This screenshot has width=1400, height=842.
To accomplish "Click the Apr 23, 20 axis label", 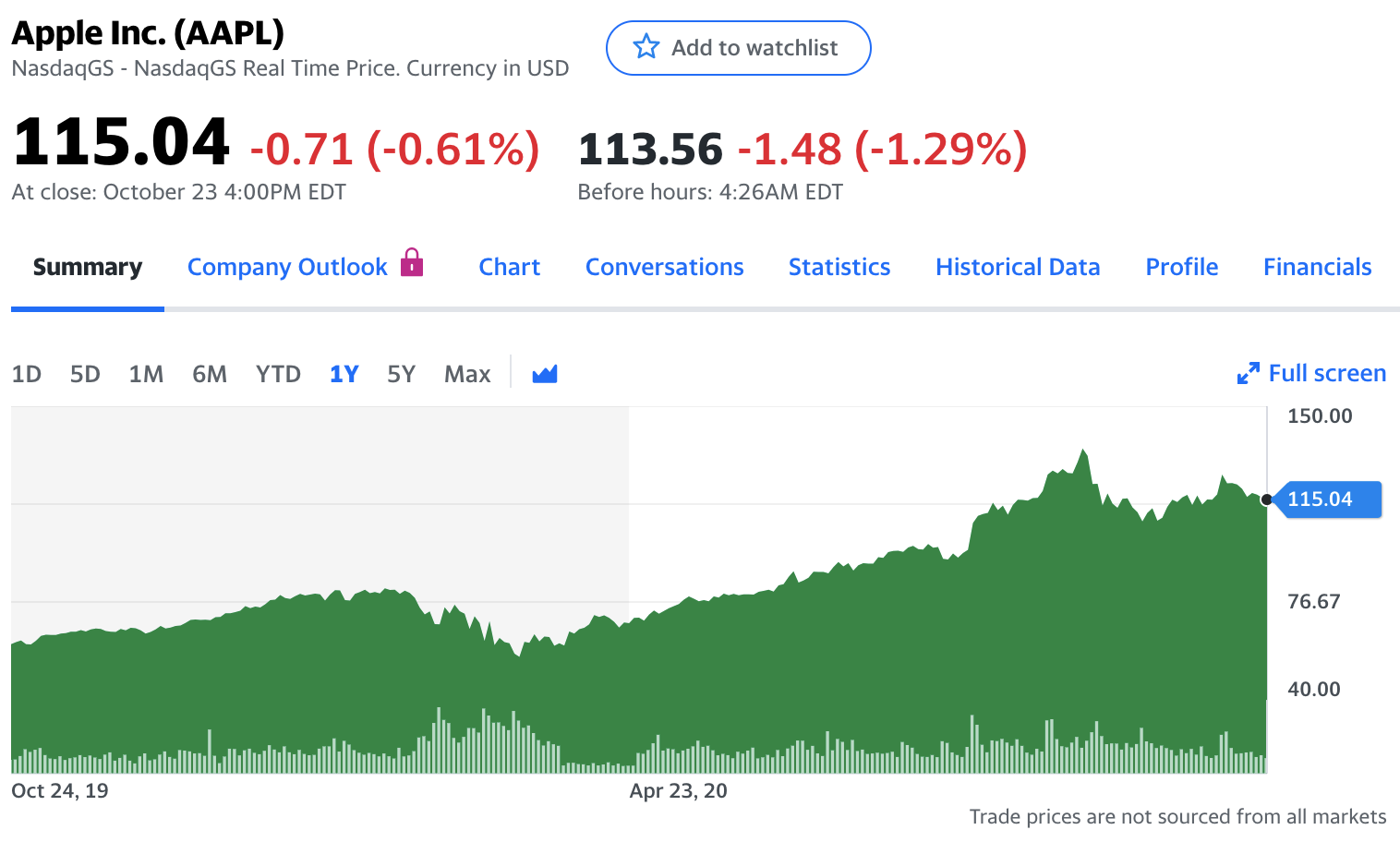I will coord(678,790).
